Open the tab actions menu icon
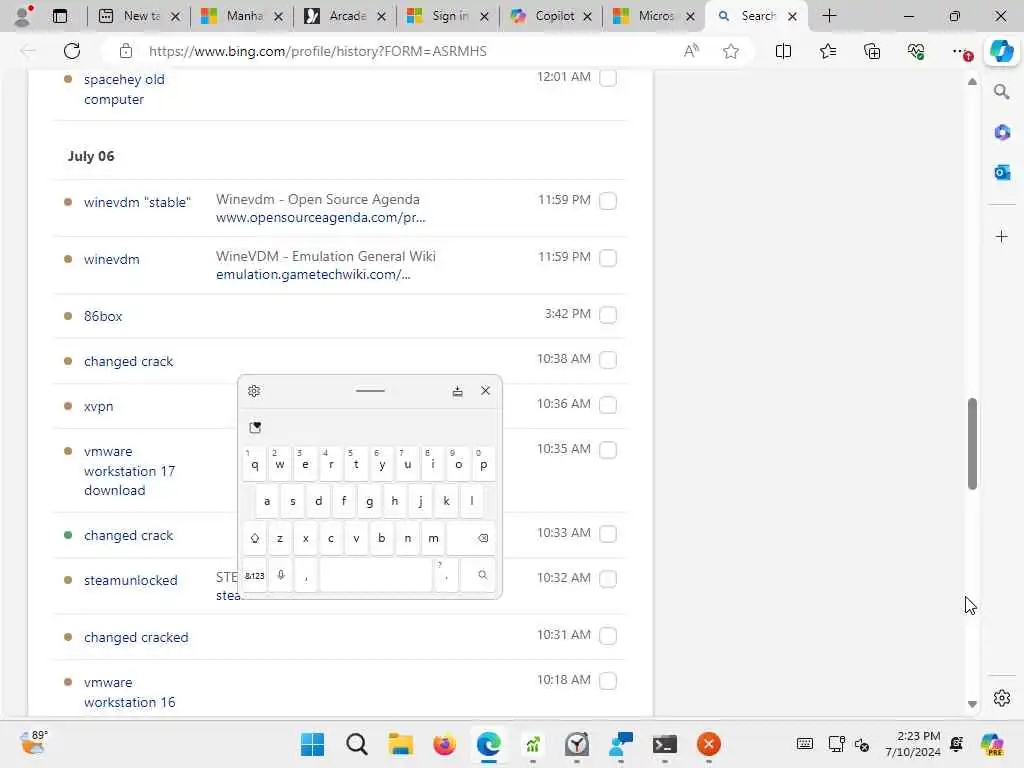The image size is (1024, 768). 59,16
